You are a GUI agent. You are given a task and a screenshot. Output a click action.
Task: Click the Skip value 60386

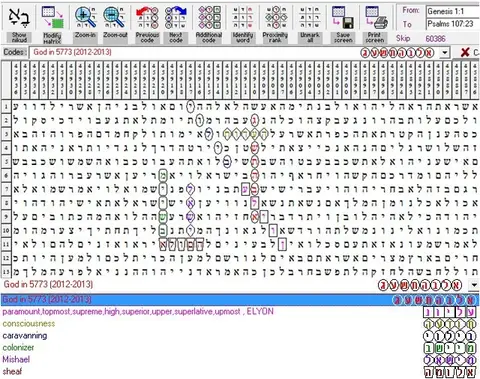pos(435,39)
